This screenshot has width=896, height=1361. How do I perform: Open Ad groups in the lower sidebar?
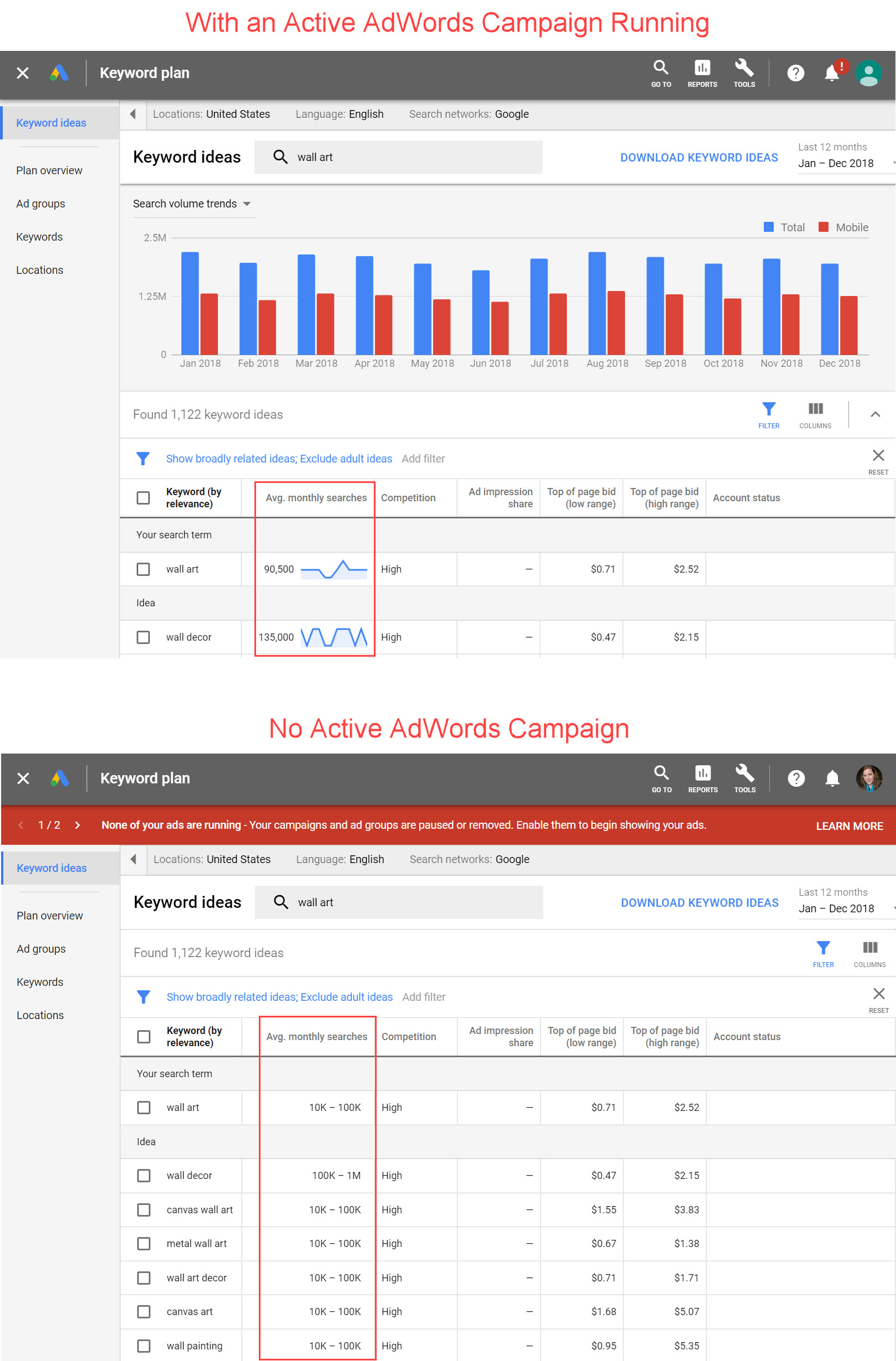(41, 949)
